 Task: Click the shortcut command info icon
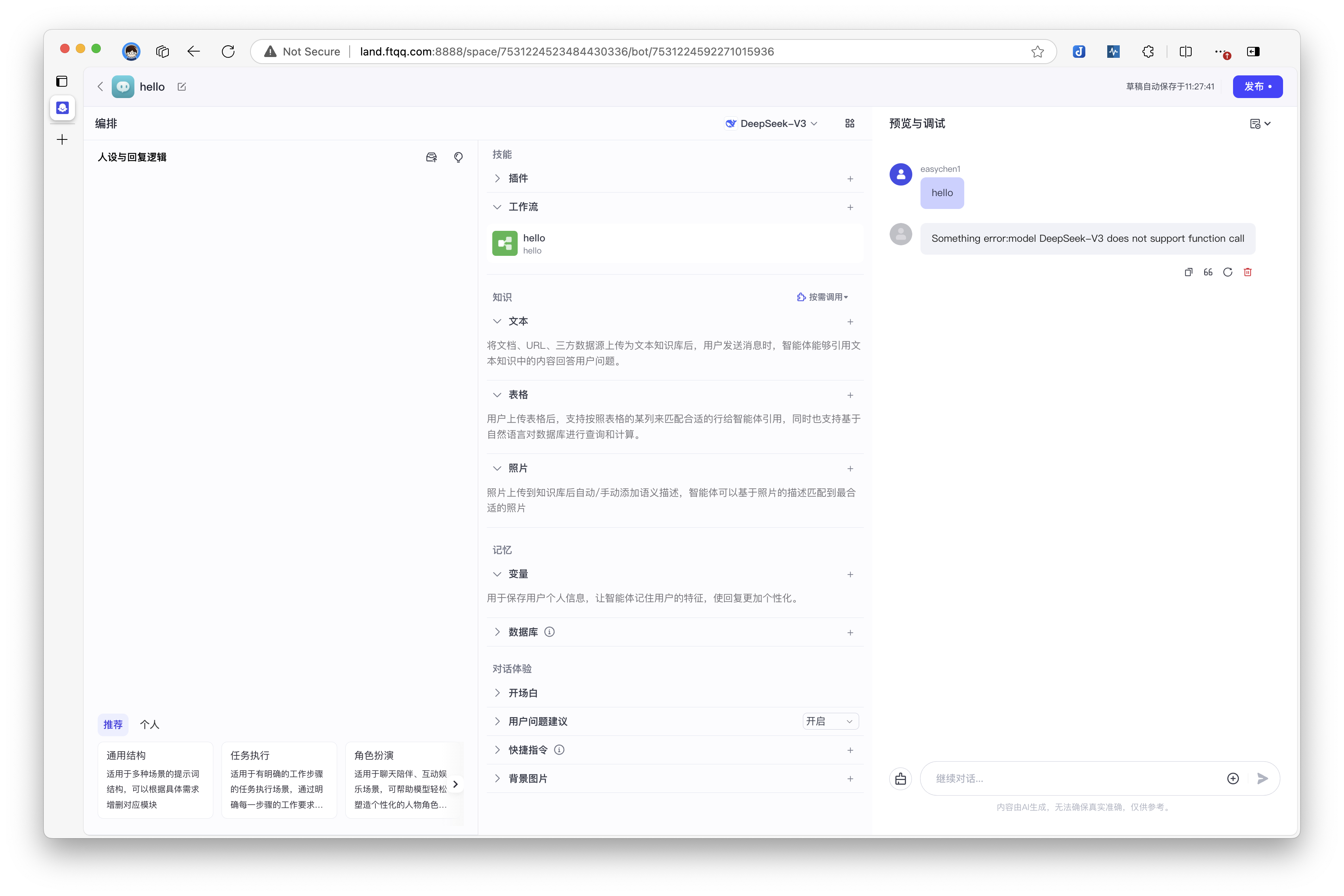point(559,750)
